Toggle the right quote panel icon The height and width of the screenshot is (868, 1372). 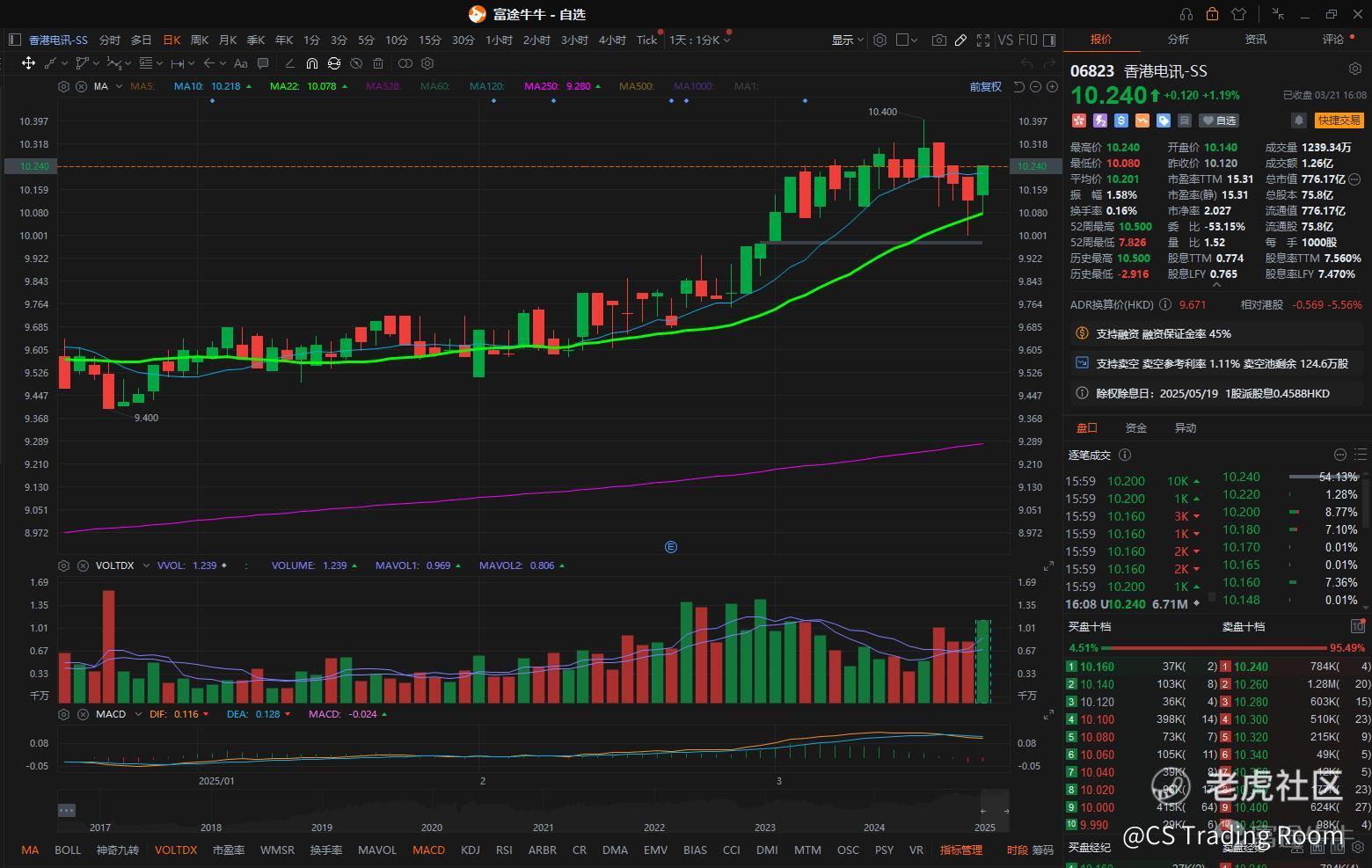pyautogui.click(x=1049, y=40)
